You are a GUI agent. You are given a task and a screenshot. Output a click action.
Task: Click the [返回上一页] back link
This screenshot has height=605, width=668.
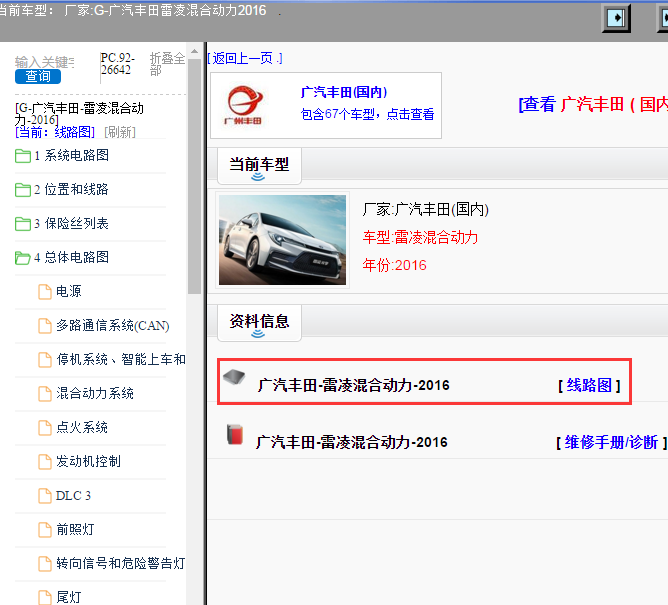tap(245, 58)
